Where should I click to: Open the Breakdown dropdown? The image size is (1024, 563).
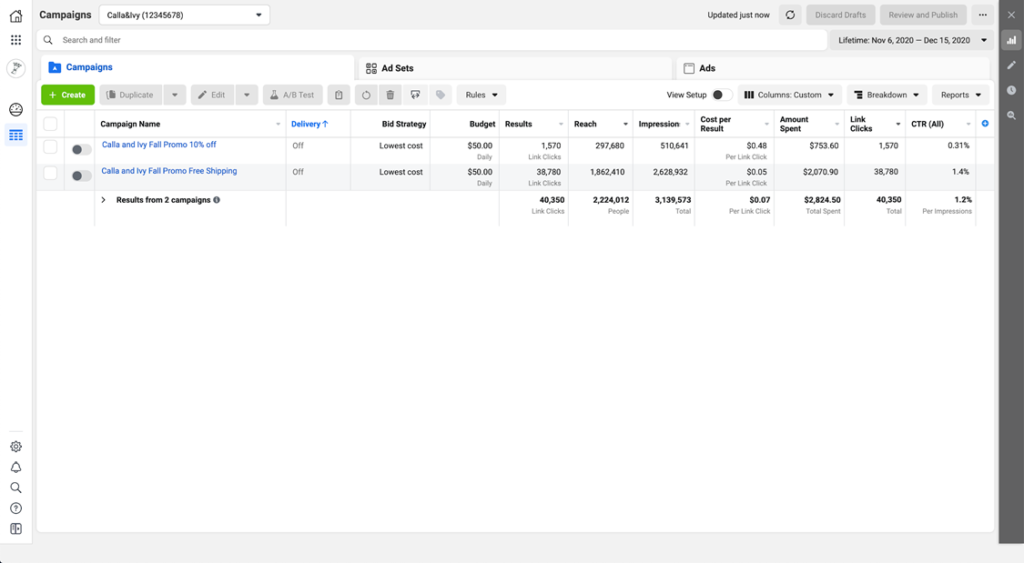point(886,95)
